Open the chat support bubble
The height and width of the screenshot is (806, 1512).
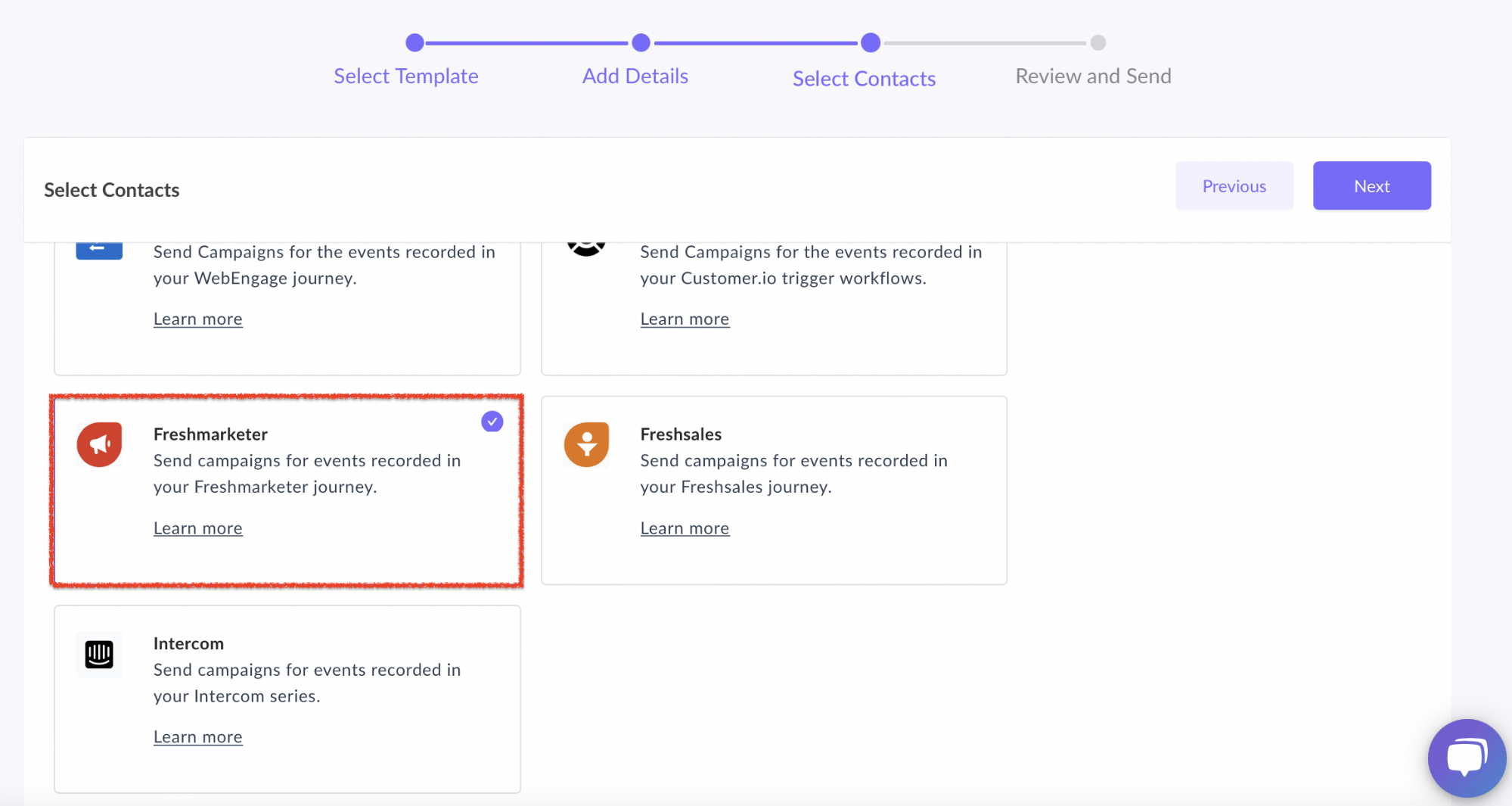1466,758
